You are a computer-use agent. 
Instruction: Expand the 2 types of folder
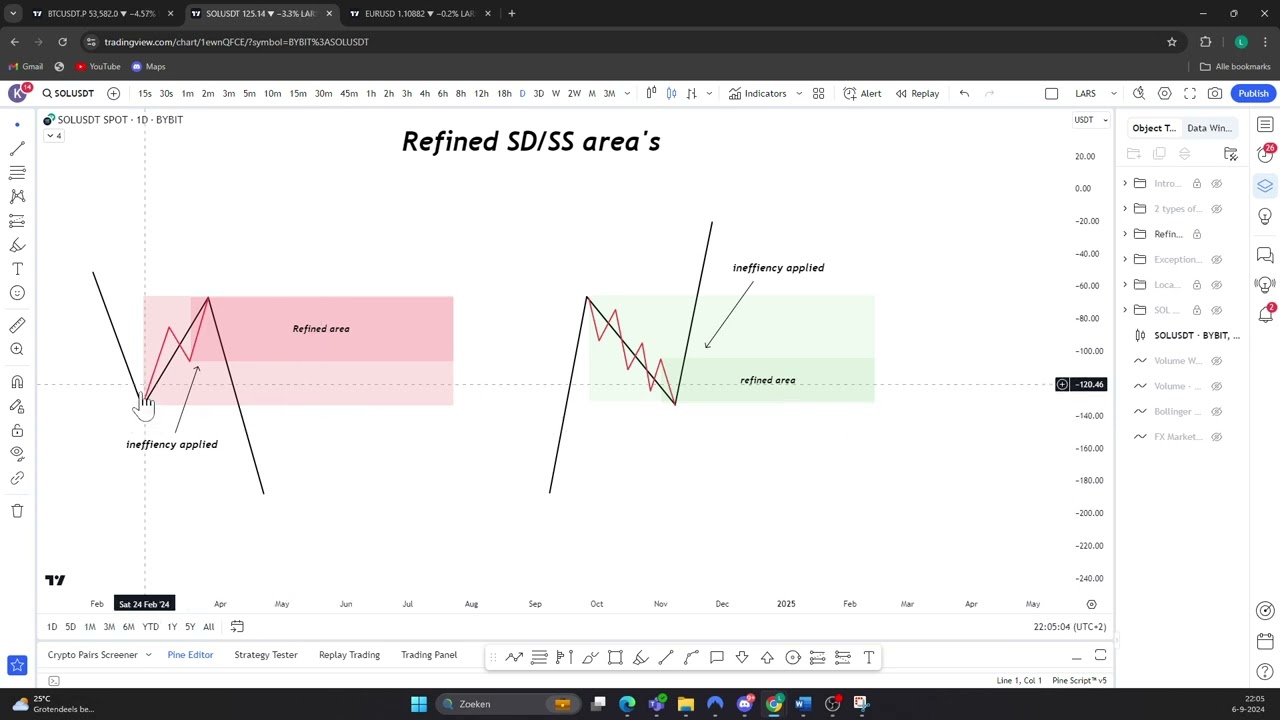[x=1125, y=209]
